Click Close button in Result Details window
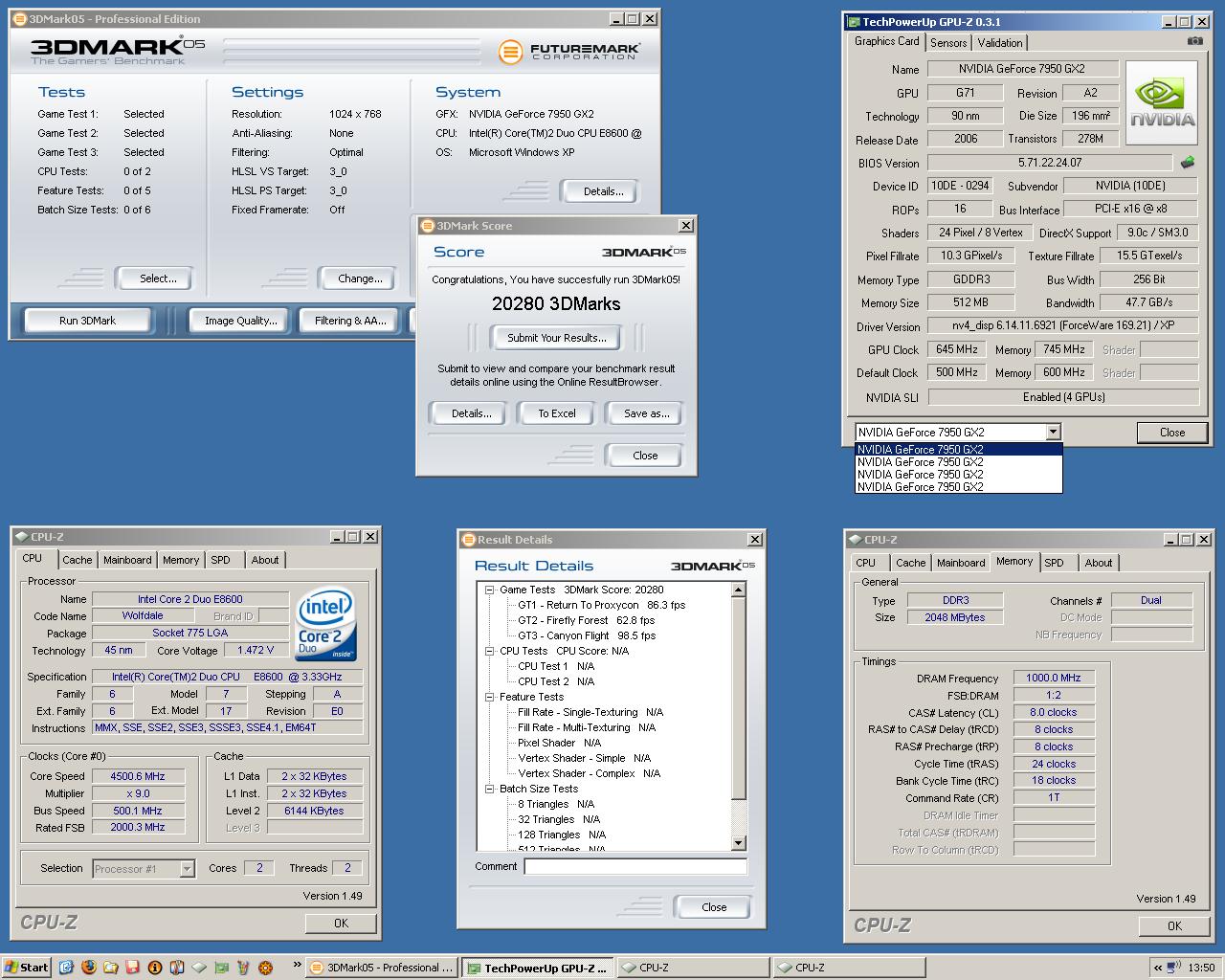 pyautogui.click(x=714, y=907)
